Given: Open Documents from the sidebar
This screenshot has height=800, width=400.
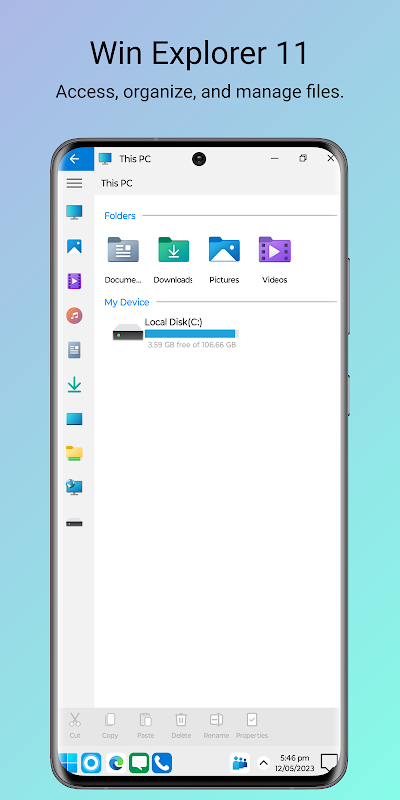Looking at the screenshot, I should coord(74,350).
